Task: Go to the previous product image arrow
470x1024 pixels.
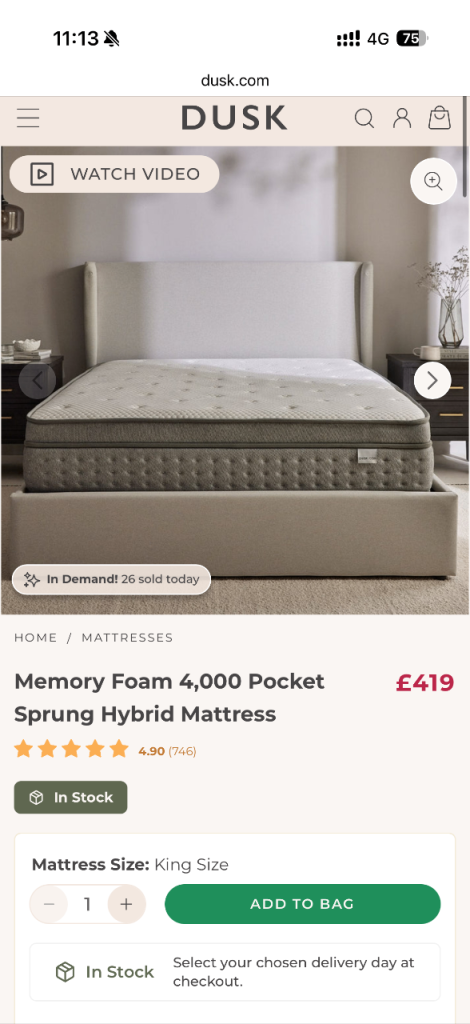Action: click(x=37, y=380)
